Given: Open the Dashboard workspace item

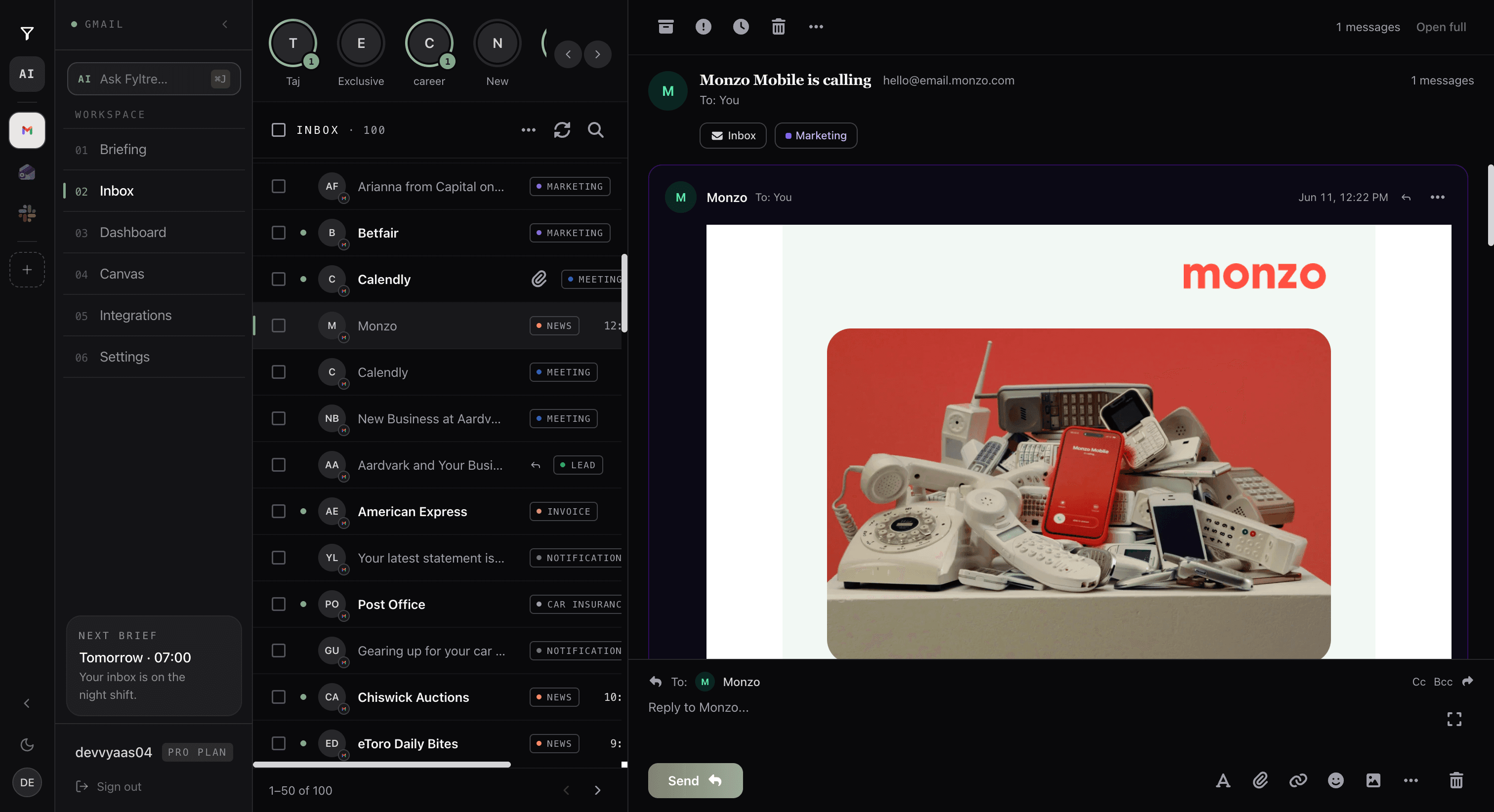Looking at the screenshot, I should tap(154, 232).
